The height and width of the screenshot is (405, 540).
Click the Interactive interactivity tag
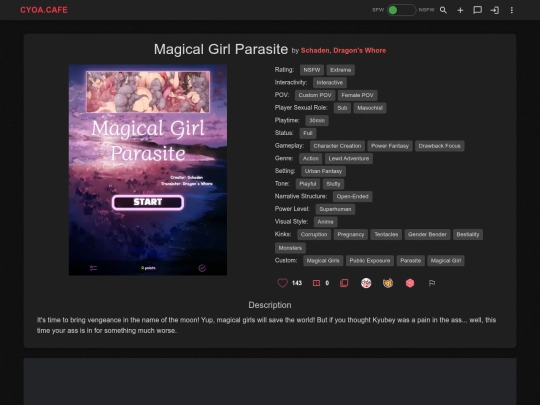pos(330,83)
